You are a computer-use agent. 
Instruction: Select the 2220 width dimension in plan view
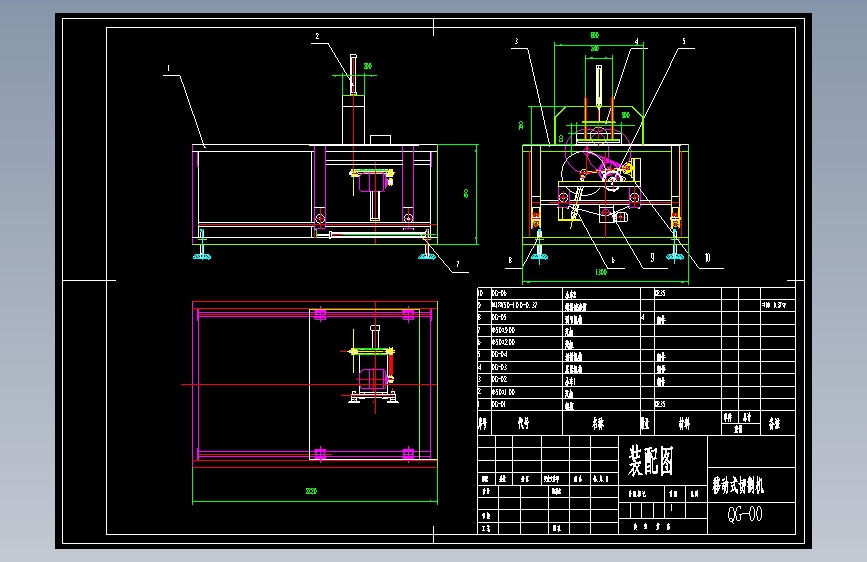click(x=311, y=491)
